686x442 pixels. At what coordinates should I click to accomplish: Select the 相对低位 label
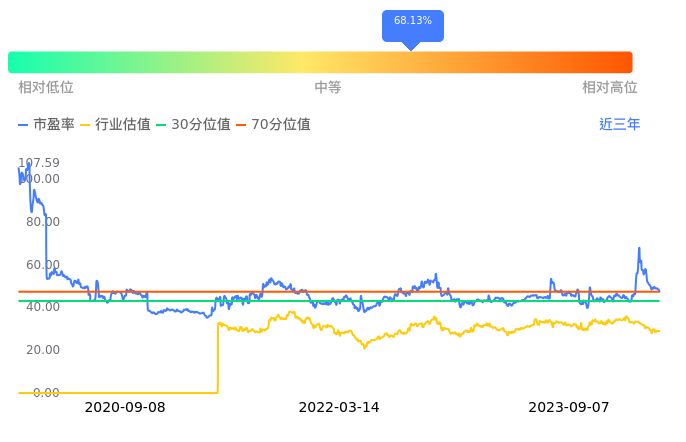click(x=46, y=88)
